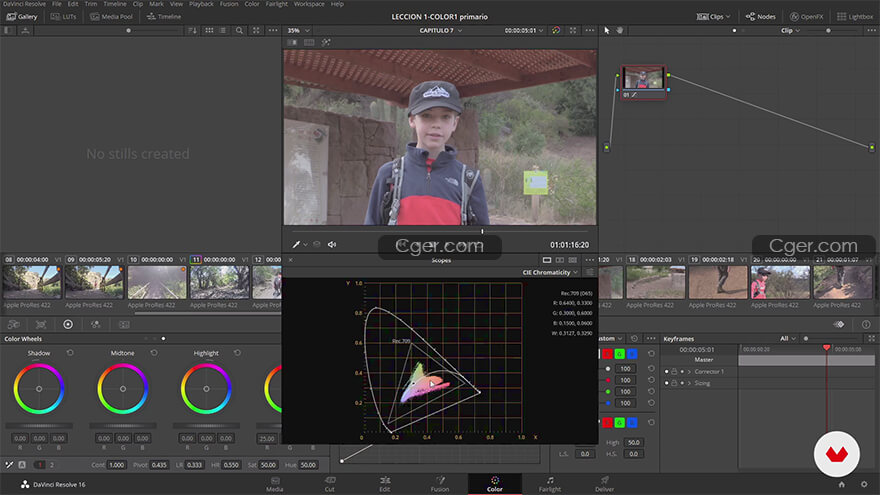Toggle highlight wand icon above viewer
880x495 pixels.
pyautogui.click(x=326, y=43)
